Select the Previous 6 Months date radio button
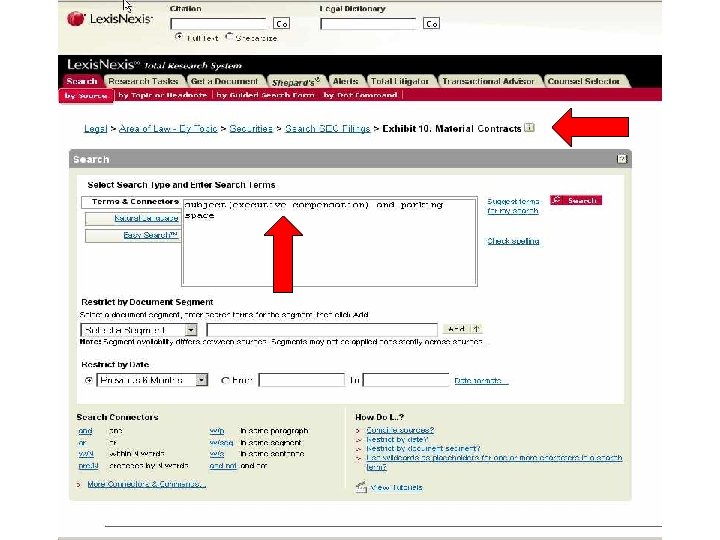The height and width of the screenshot is (540, 720). tap(89, 380)
